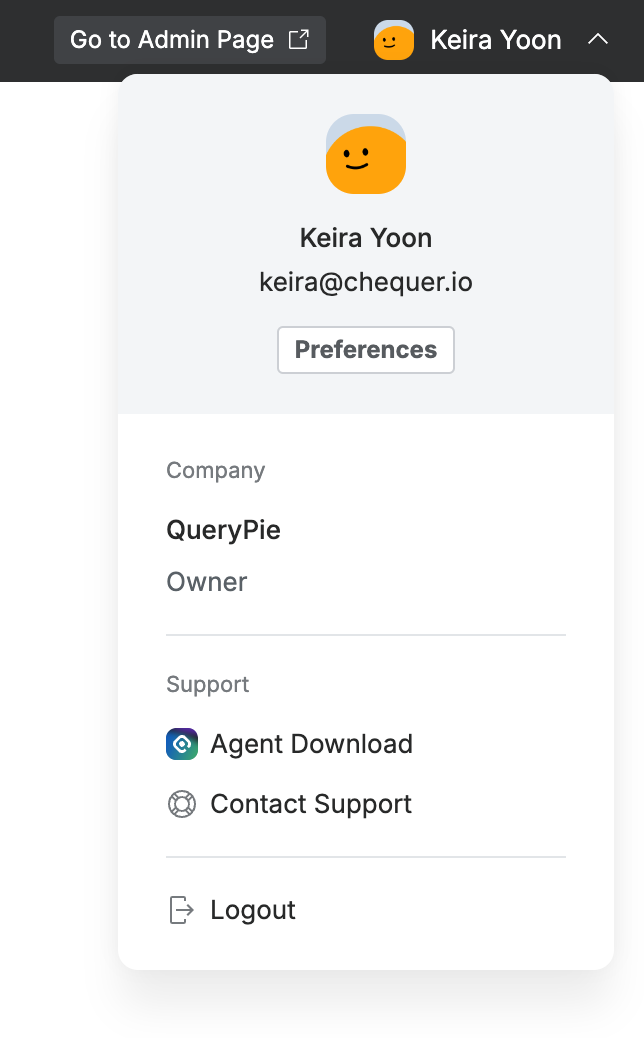This screenshot has height=1038, width=644.
Task: Click the lifebuoy Contact Support icon
Action: click(x=182, y=804)
